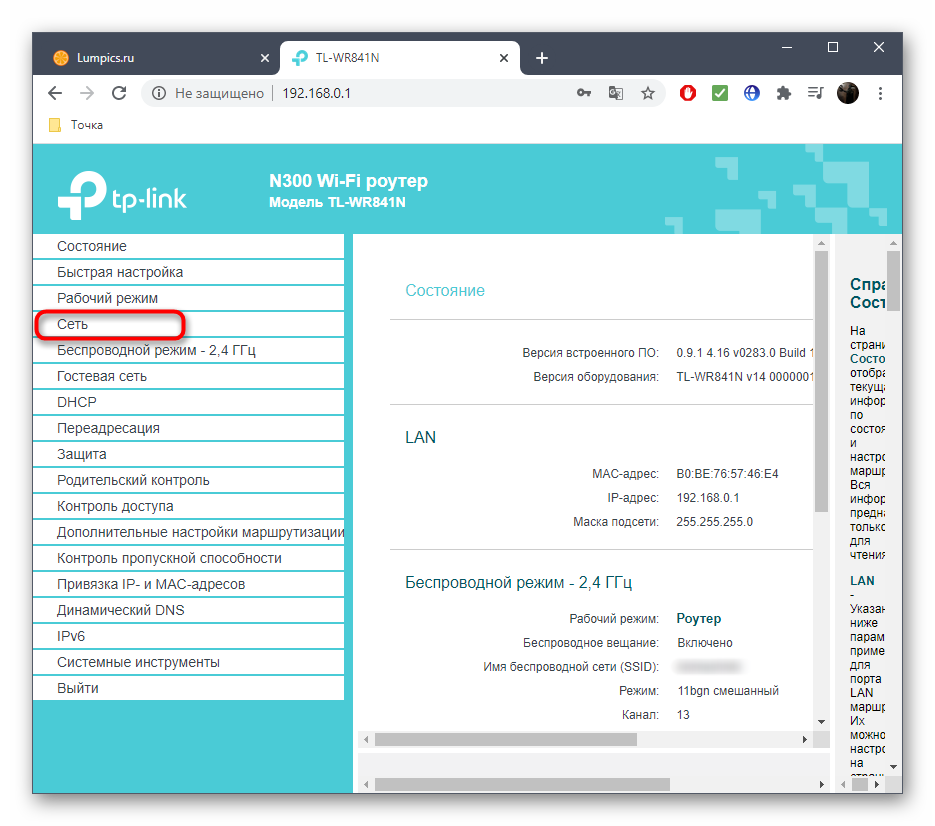Open Контроль доступа
Image resolution: width=935 pixels, height=826 pixels.
point(188,506)
